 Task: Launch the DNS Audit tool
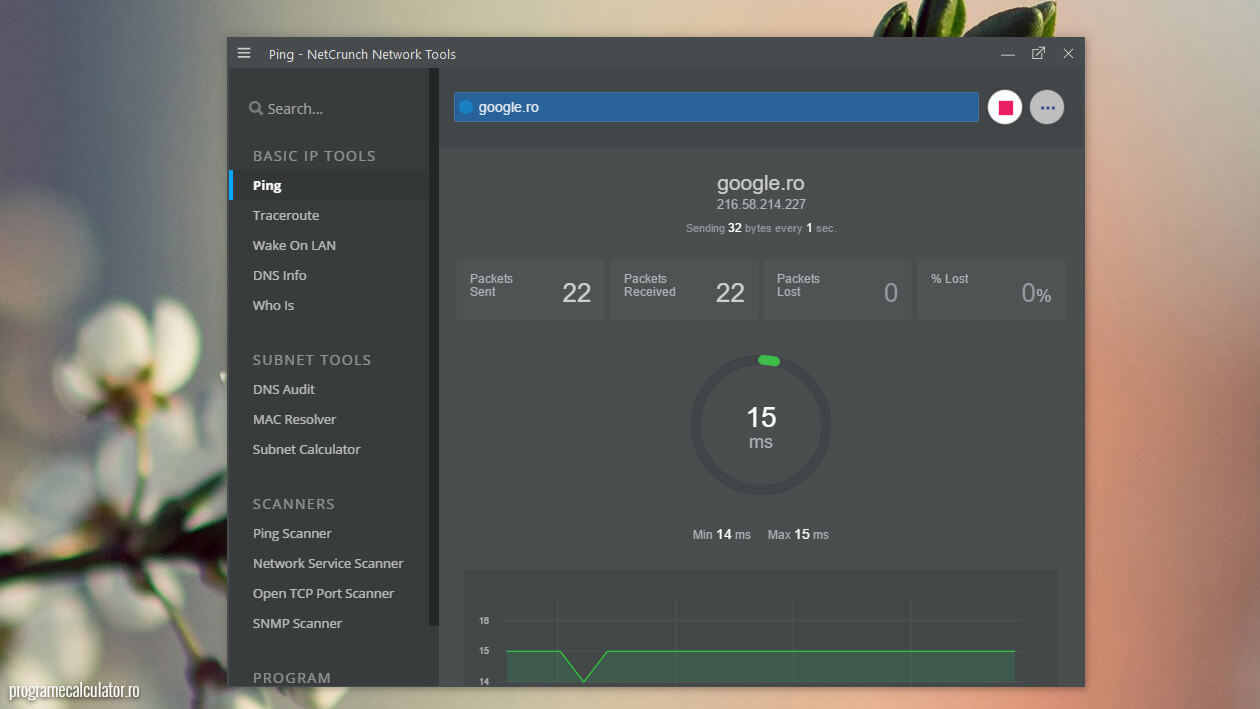(284, 389)
